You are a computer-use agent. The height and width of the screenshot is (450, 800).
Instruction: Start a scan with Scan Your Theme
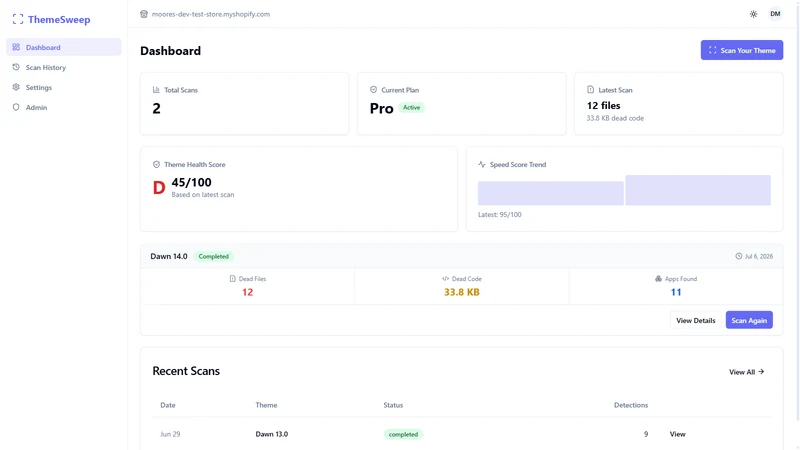(x=741, y=50)
